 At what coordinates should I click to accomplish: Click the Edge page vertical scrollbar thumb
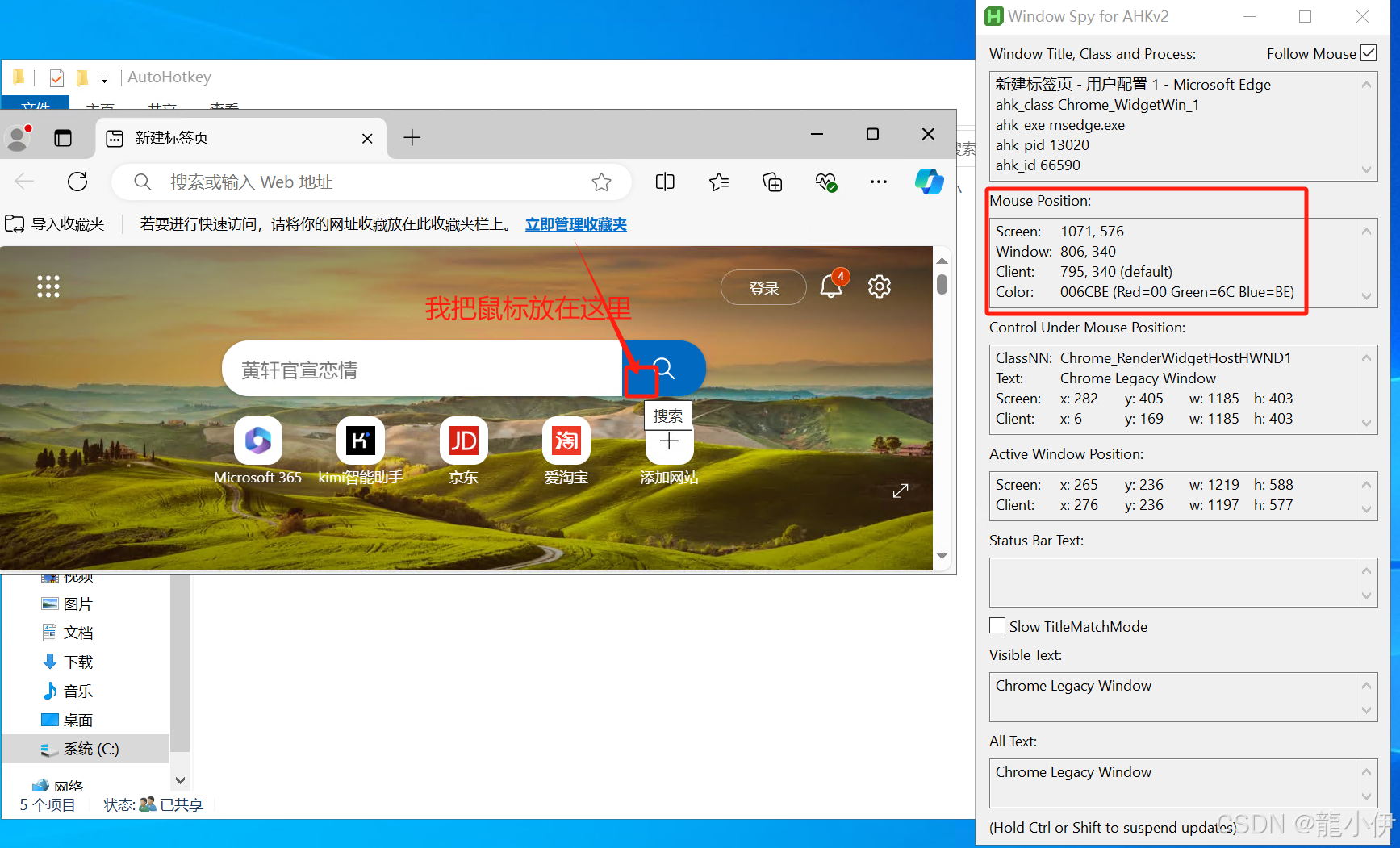pos(942,285)
